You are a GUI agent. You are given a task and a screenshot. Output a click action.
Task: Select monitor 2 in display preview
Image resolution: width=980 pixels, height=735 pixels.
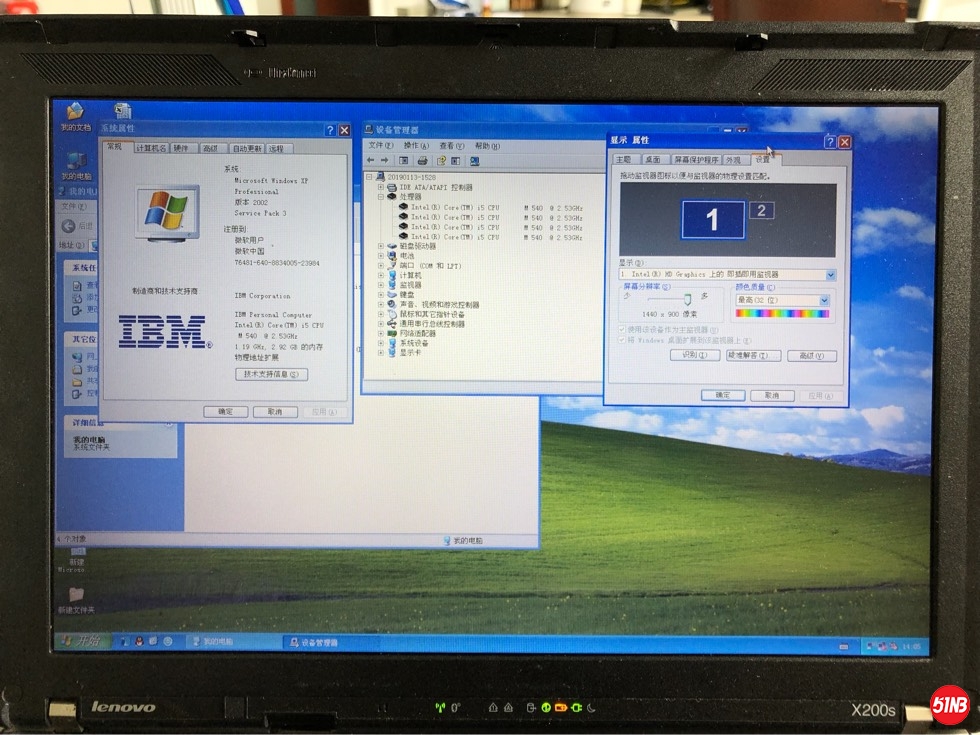pyautogui.click(x=762, y=210)
